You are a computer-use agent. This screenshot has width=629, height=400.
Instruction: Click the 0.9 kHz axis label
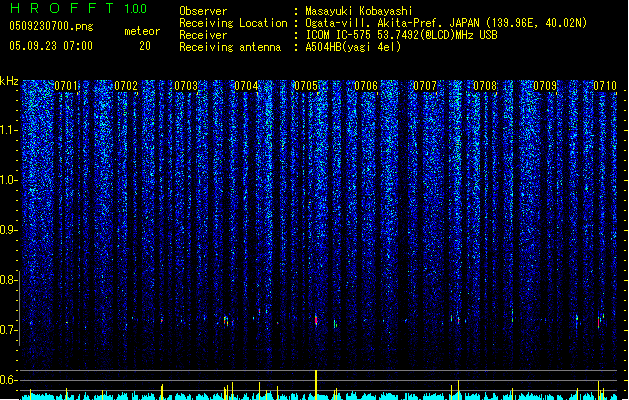pyautogui.click(x=8, y=230)
